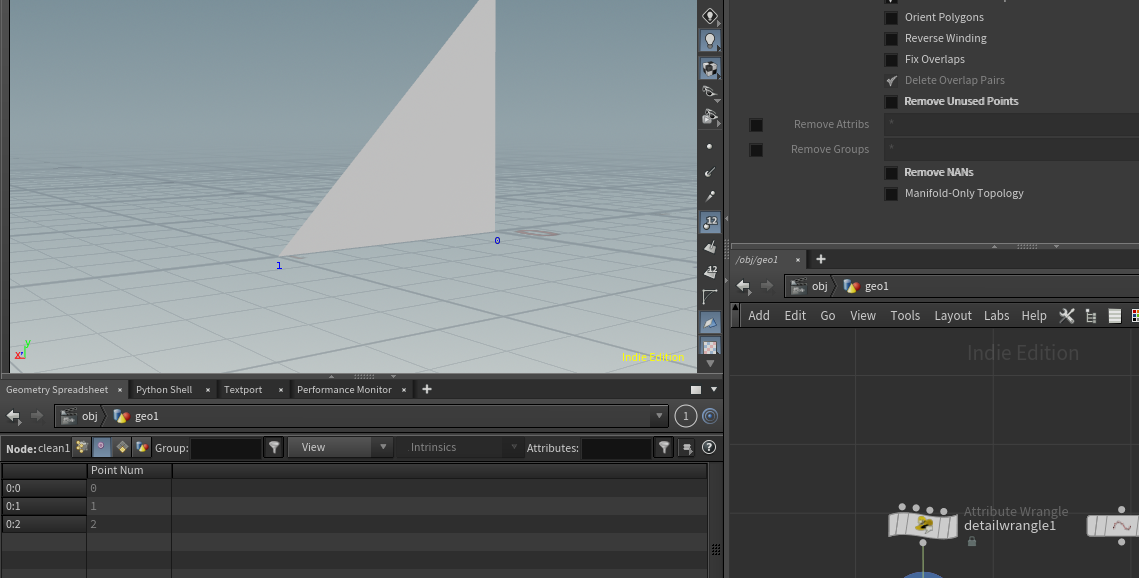
Task: Switch to the Python Shell tab
Action: tap(164, 390)
